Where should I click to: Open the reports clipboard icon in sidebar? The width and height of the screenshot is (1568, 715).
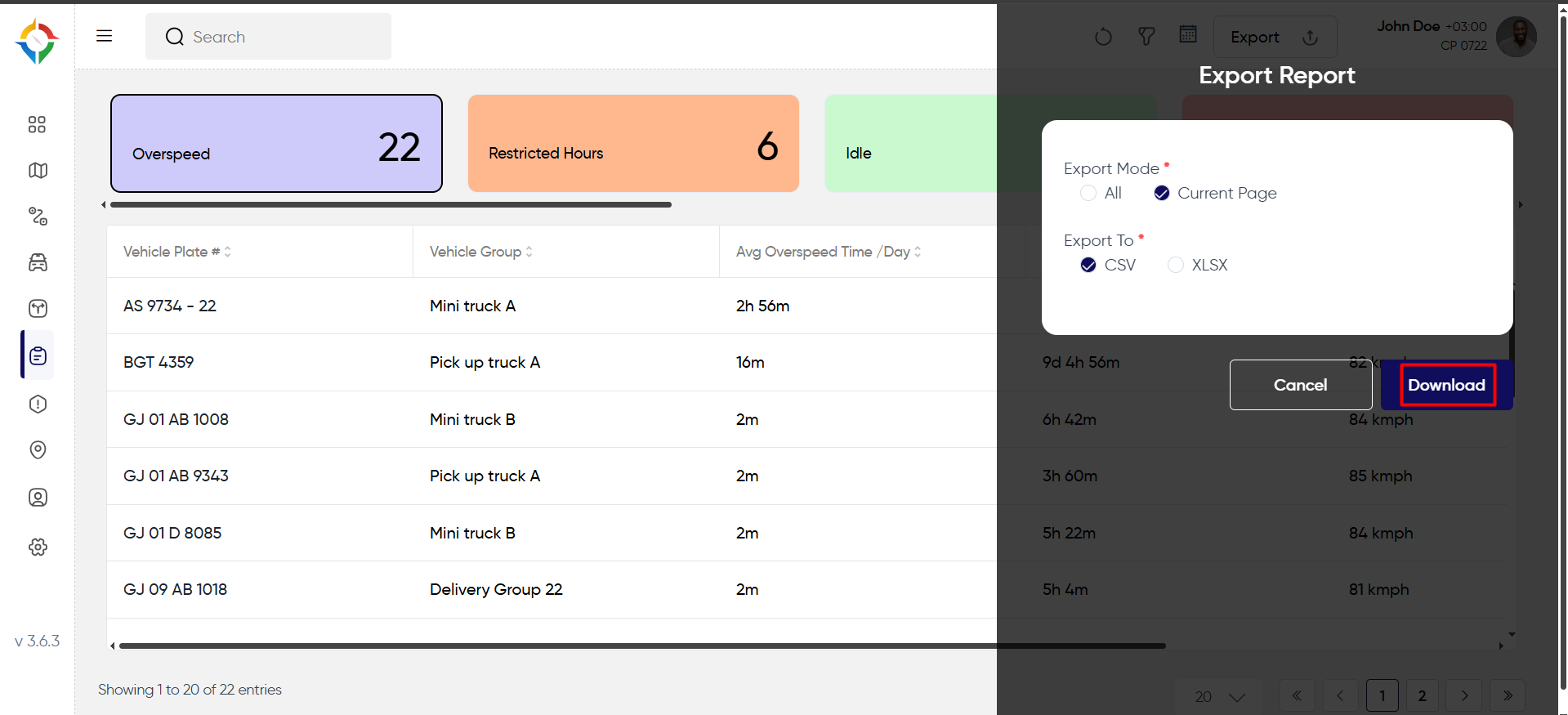click(38, 355)
